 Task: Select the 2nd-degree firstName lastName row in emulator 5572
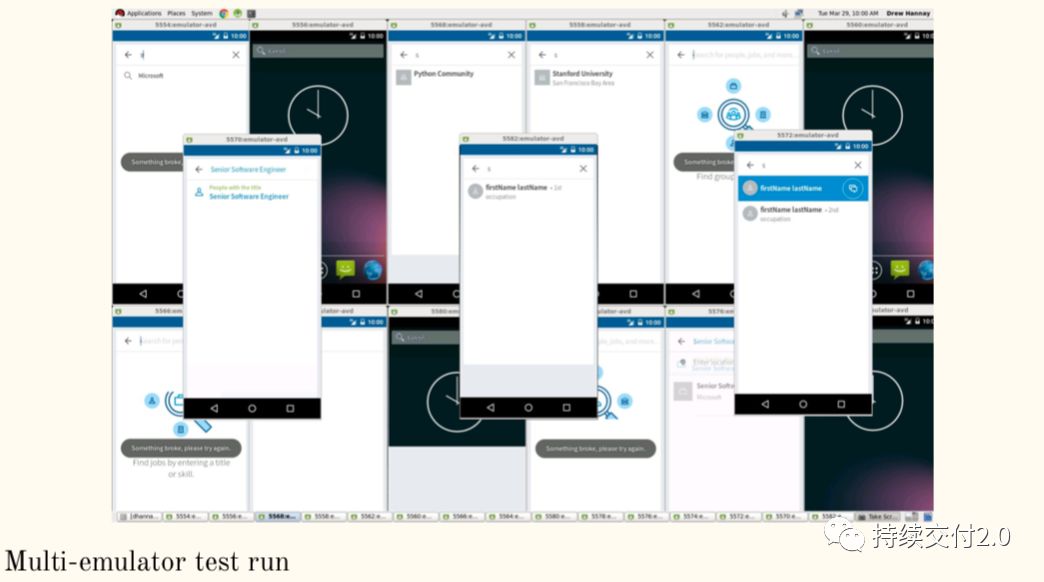[803, 213]
